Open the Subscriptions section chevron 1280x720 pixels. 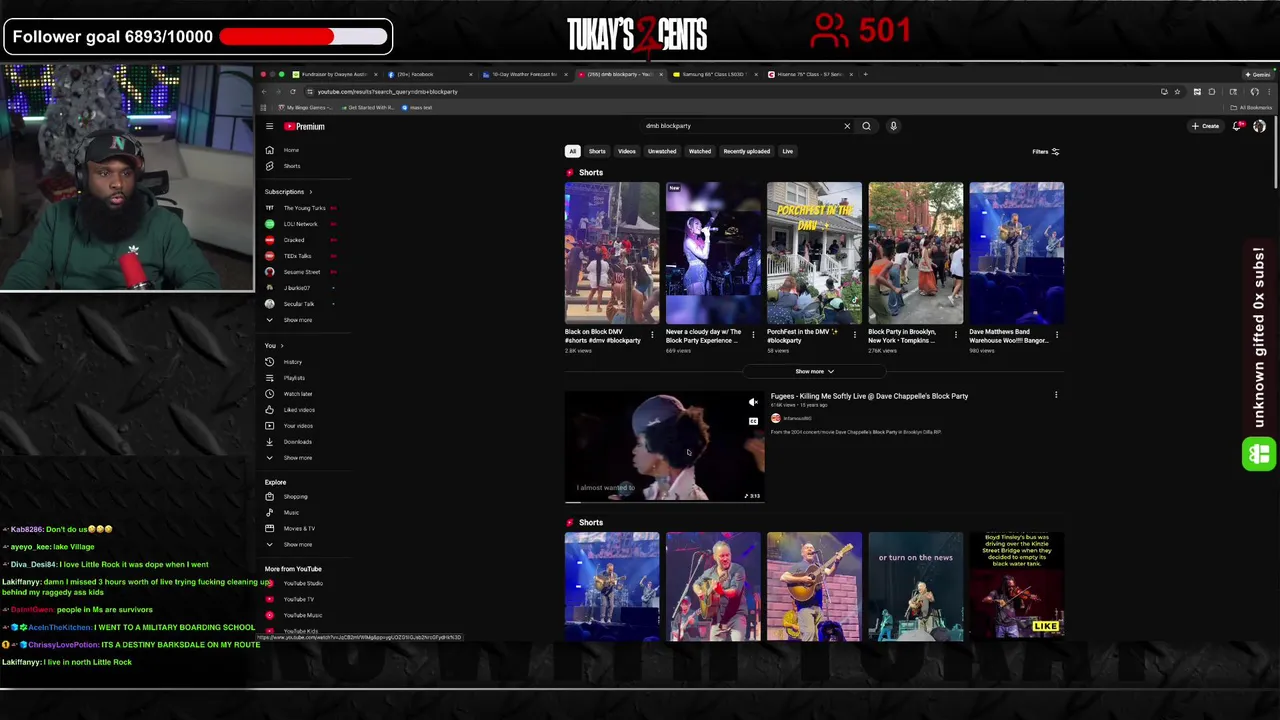click(310, 192)
